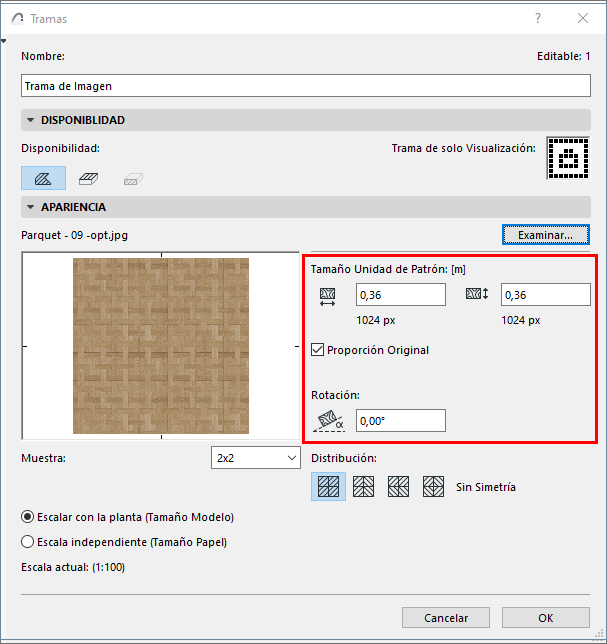Viewport: 607px width, 644px height.
Task: Open the Muestra 2x2 dropdown
Action: pos(256,458)
